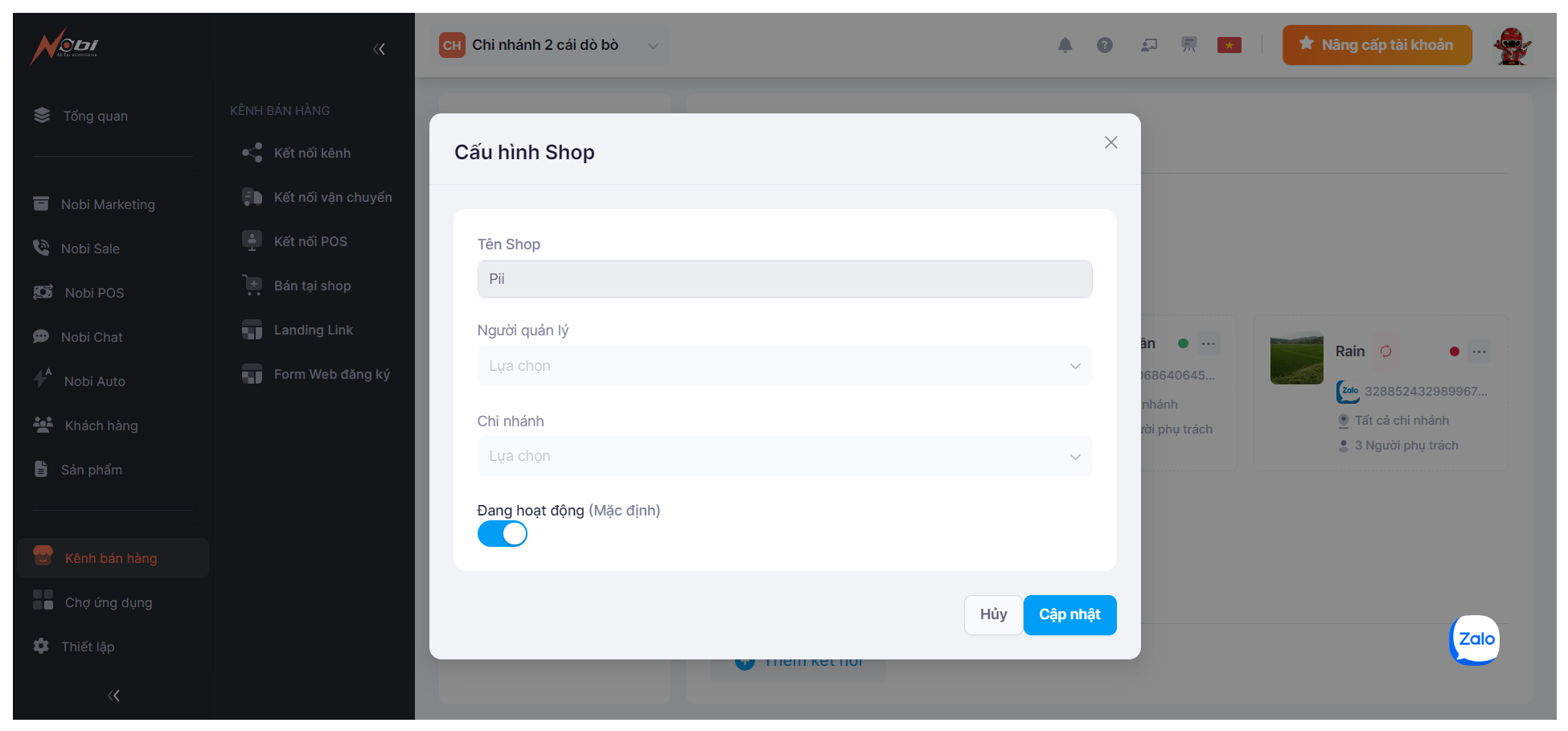Open the Zalo chat floating icon
The width and height of the screenshot is (1568, 731).
[1475, 639]
